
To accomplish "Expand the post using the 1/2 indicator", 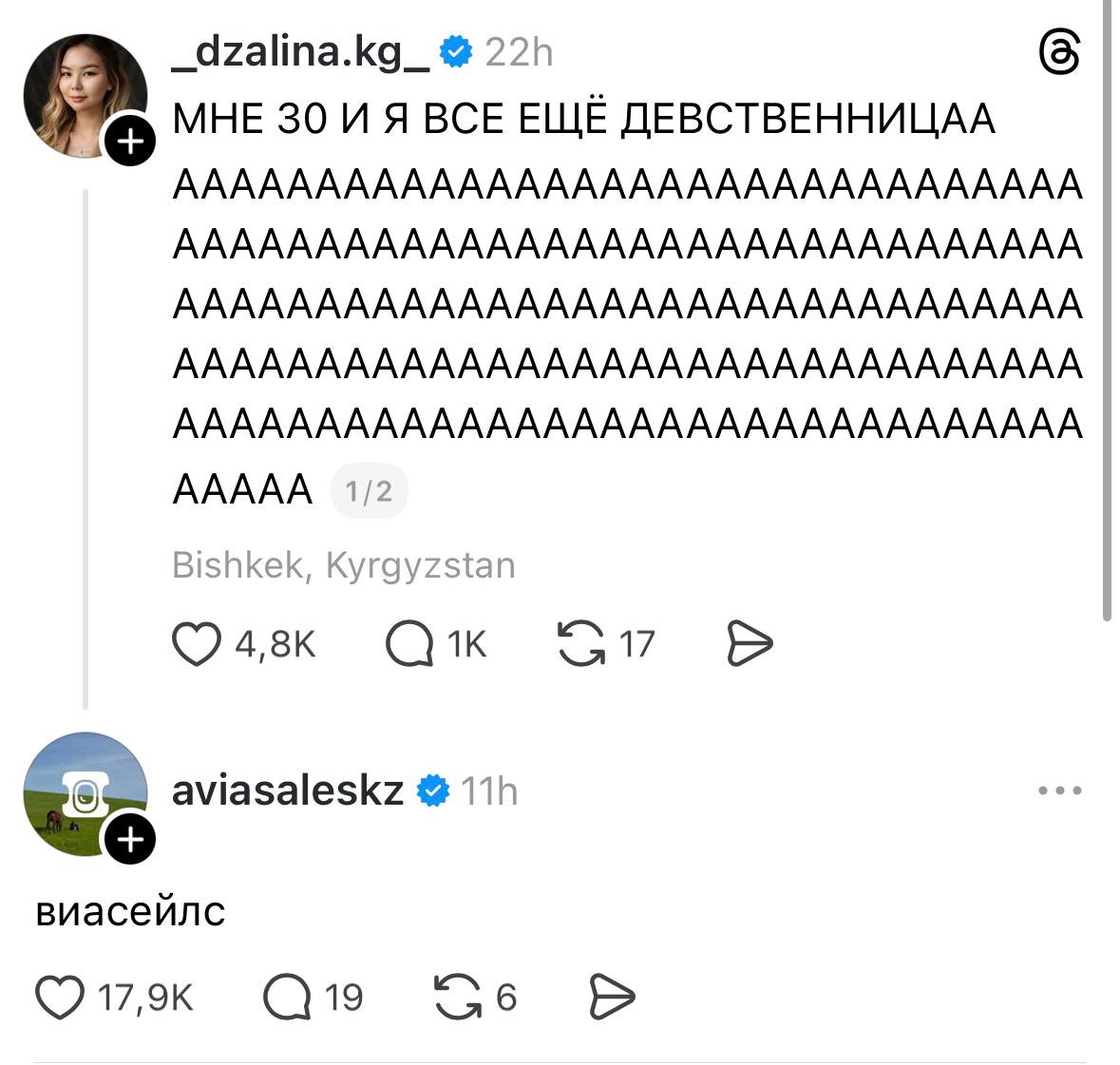I will (369, 491).
